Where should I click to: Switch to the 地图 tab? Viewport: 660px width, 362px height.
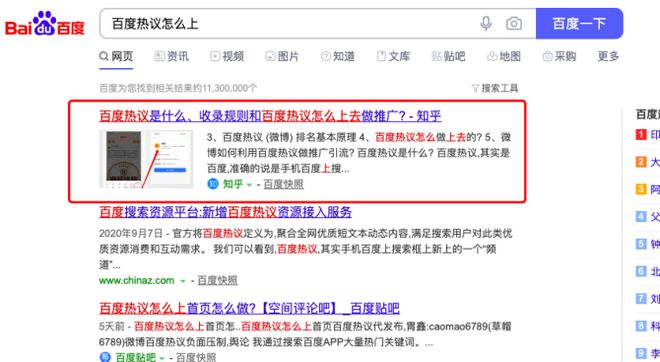(504, 56)
